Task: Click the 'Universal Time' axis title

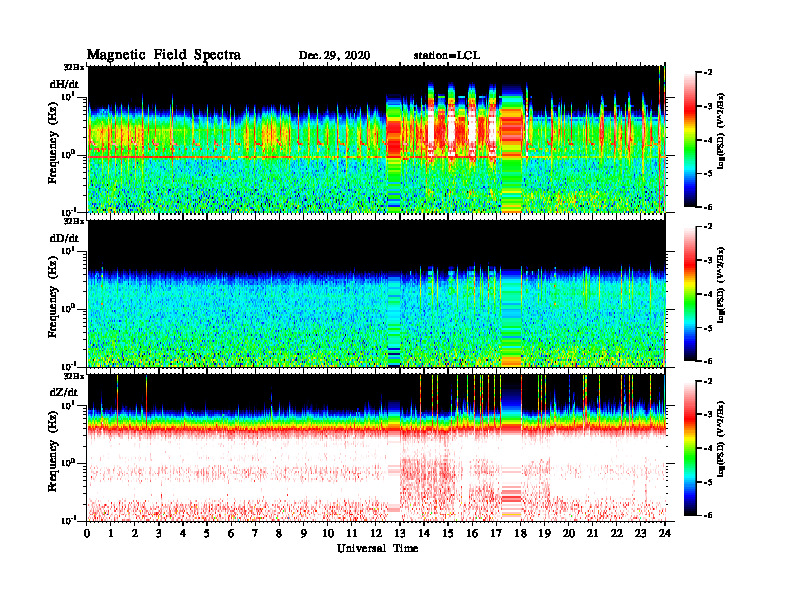Action: point(377,548)
